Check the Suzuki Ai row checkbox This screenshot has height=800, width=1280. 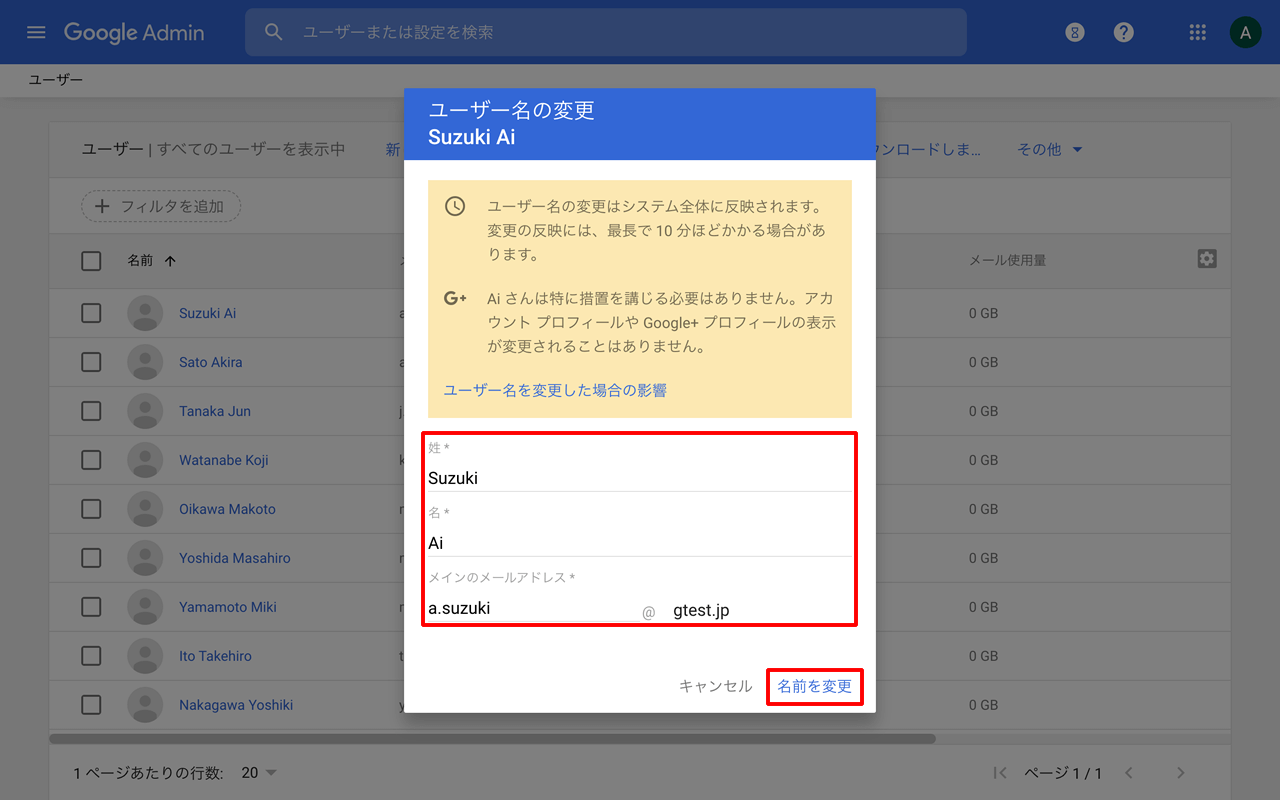tap(91, 313)
